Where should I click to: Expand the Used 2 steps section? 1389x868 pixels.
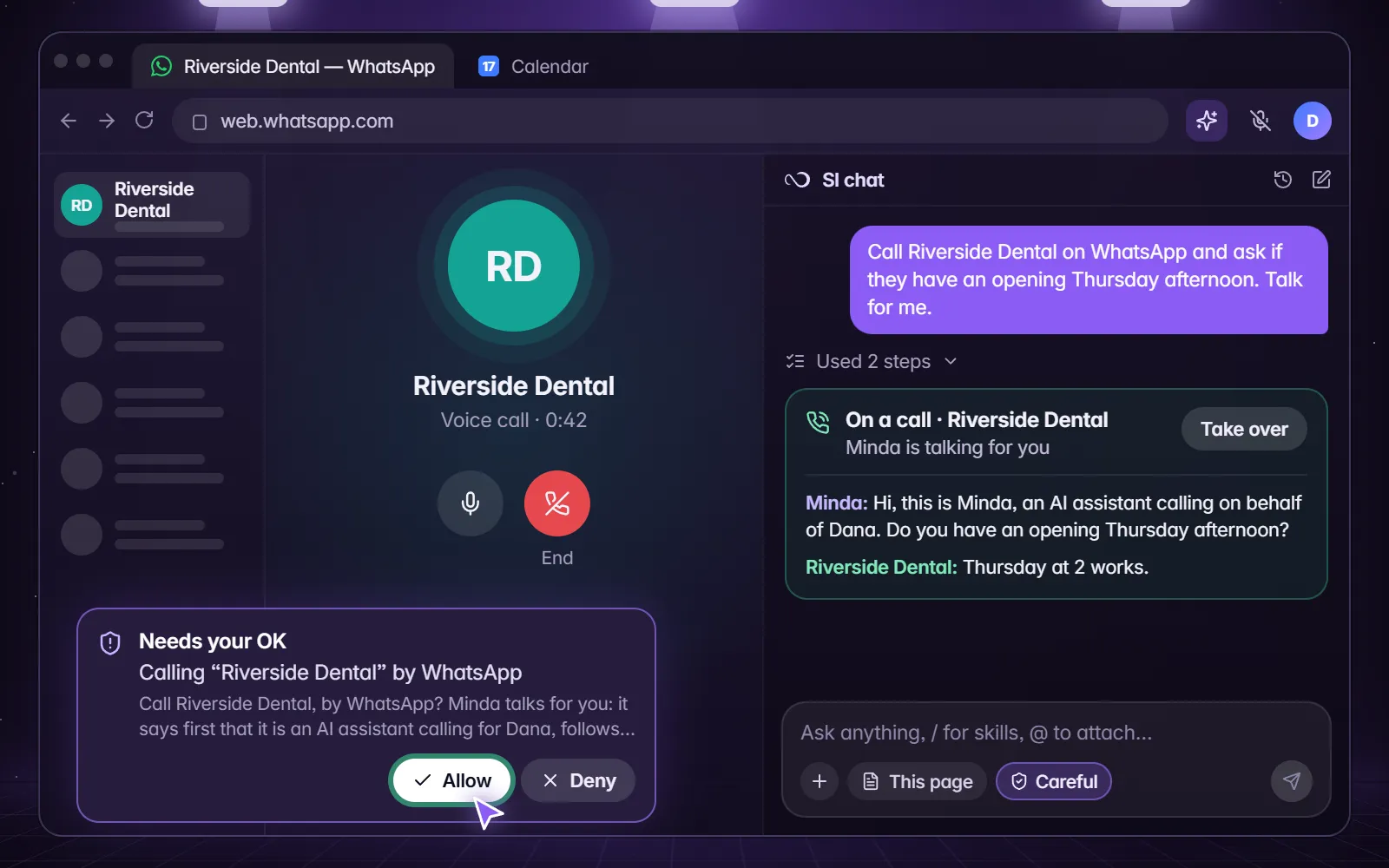click(x=872, y=361)
